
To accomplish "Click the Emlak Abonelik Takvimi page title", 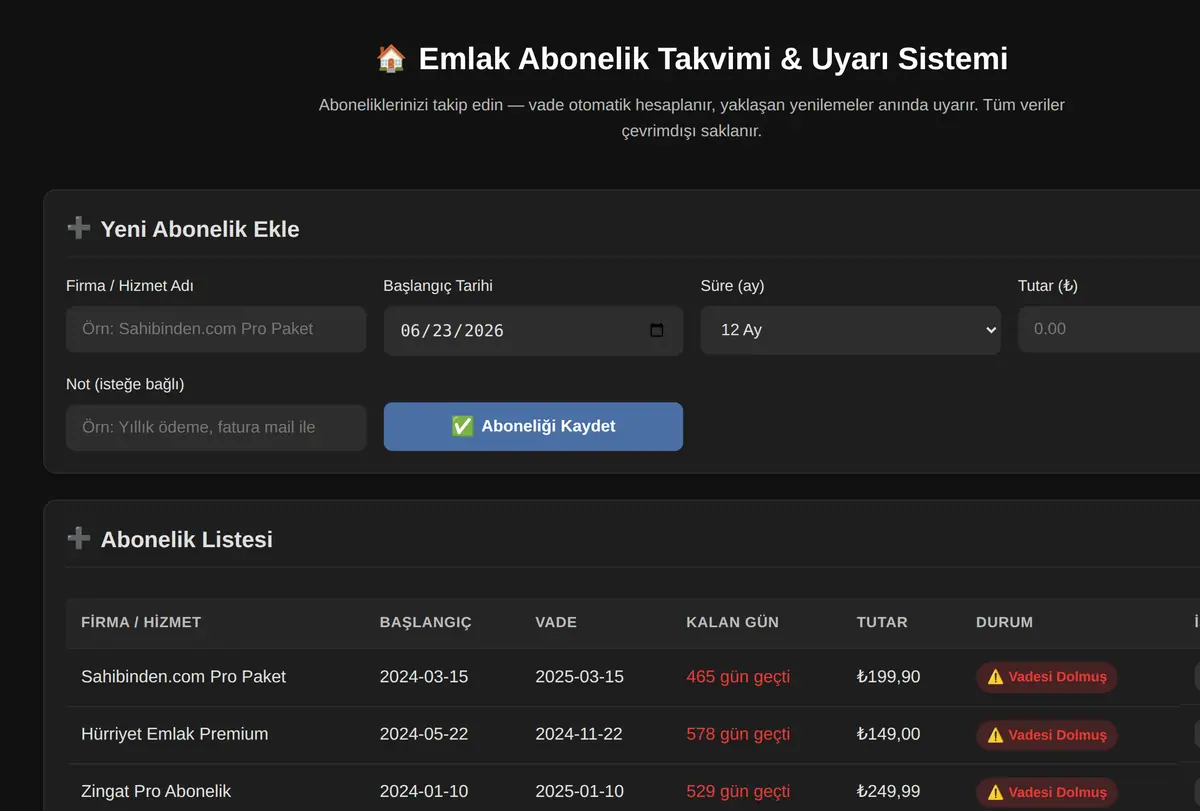I will (713, 58).
